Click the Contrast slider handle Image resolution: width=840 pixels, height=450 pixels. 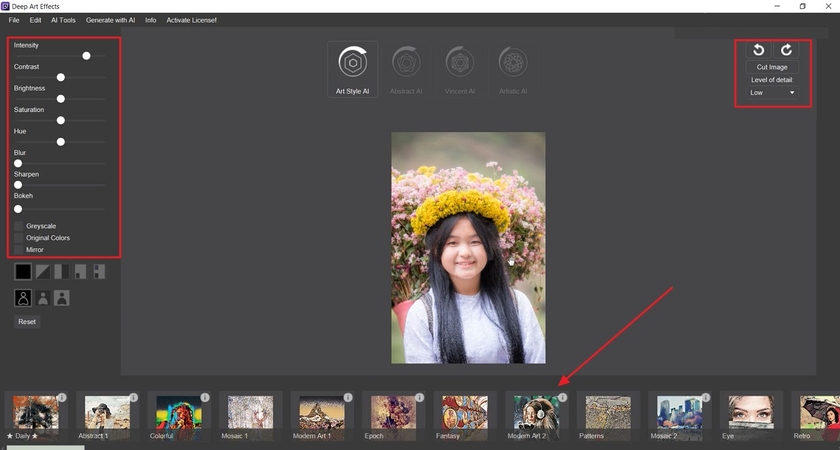point(61,77)
